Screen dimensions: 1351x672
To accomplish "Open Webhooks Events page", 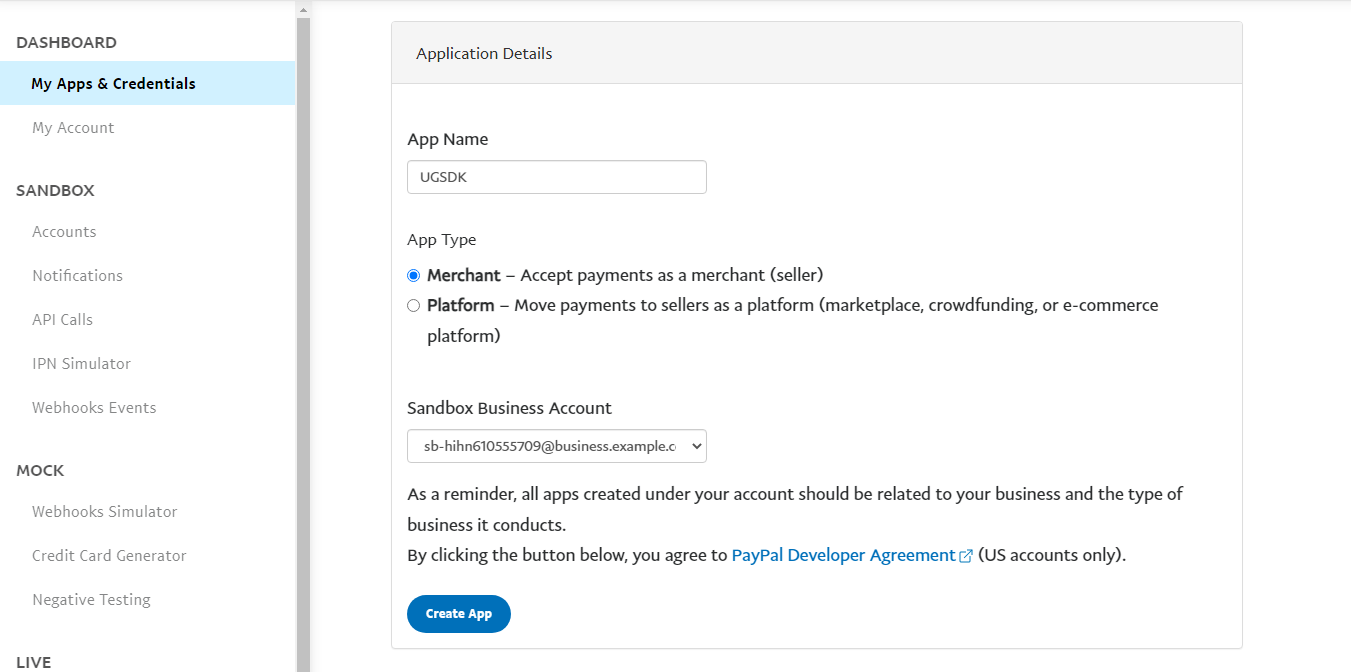I will coord(94,408).
